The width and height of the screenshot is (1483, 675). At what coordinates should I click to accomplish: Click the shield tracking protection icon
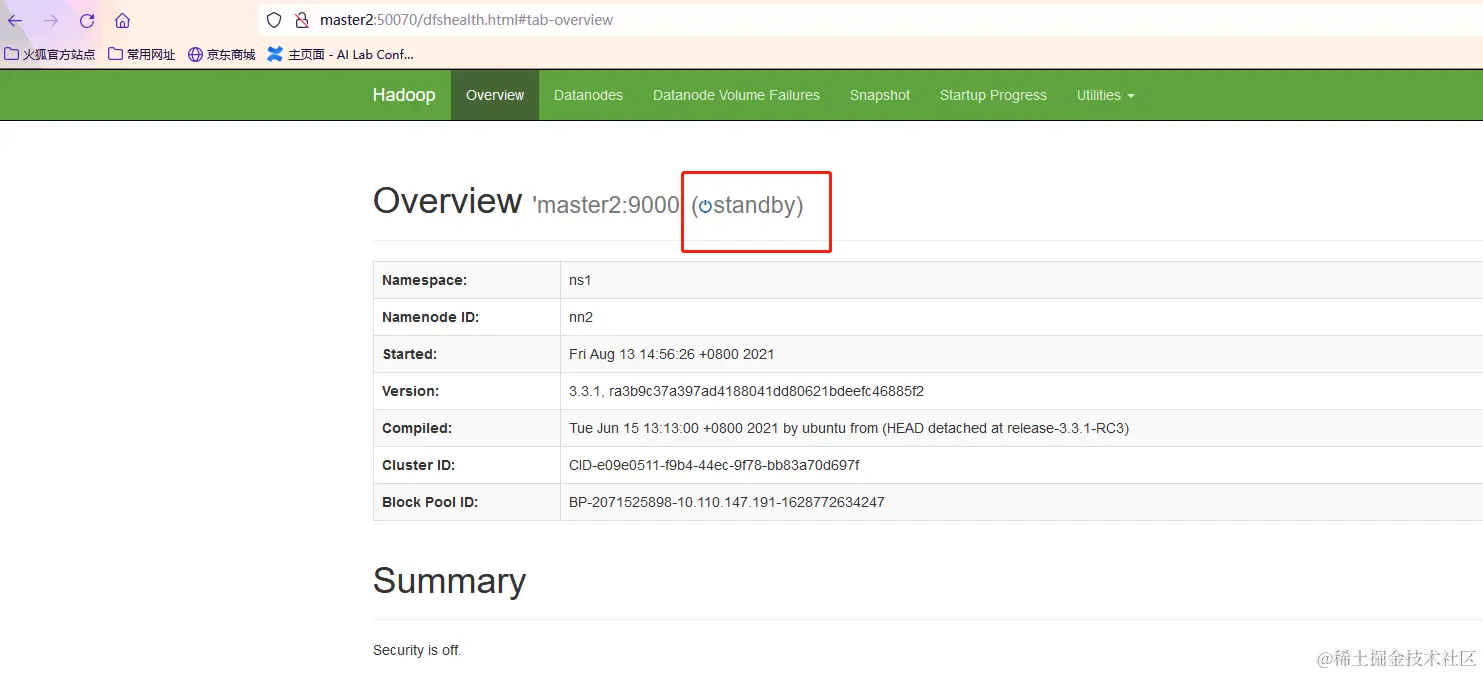(x=274, y=20)
